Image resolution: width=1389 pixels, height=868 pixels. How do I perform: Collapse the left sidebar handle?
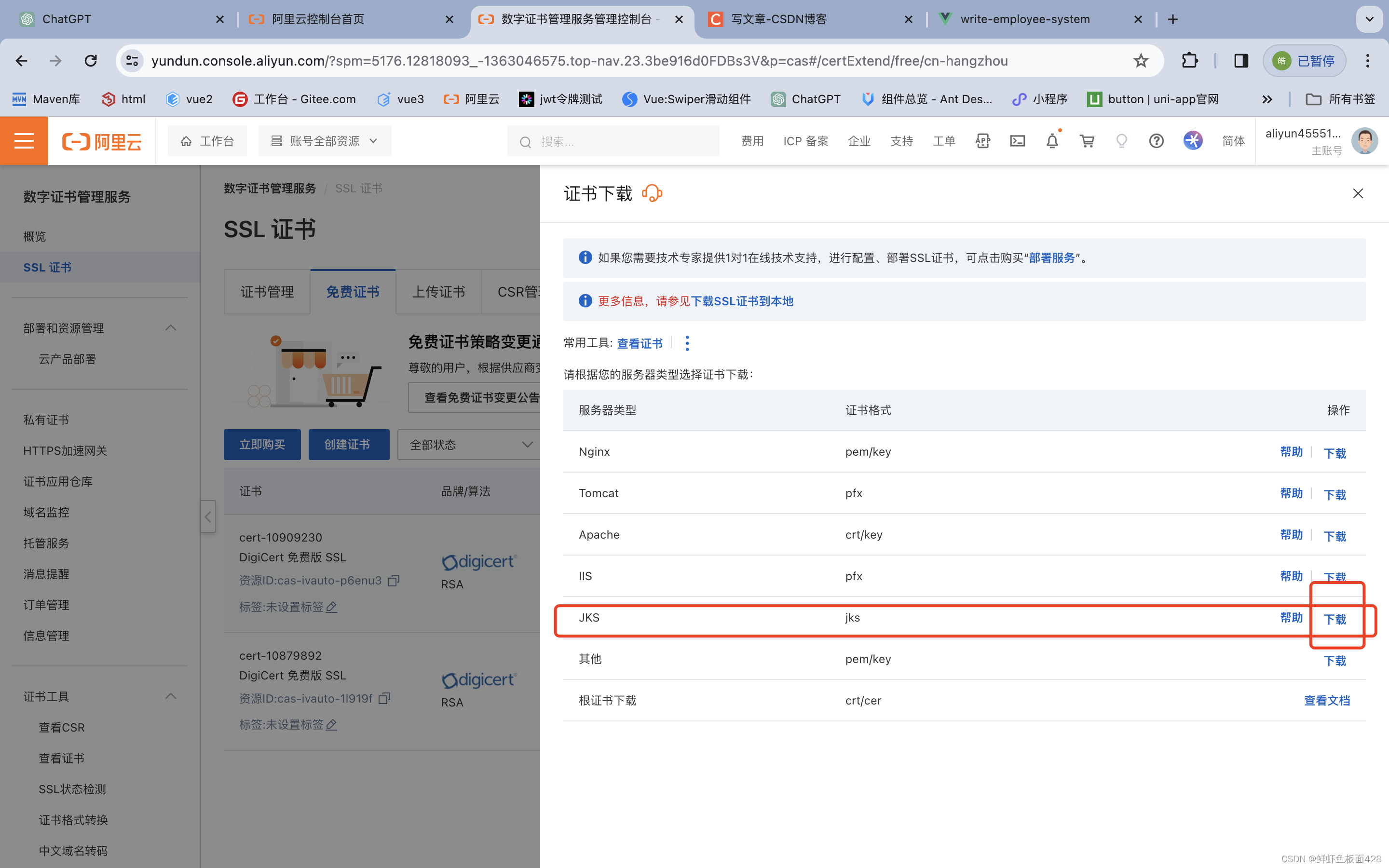click(x=208, y=516)
